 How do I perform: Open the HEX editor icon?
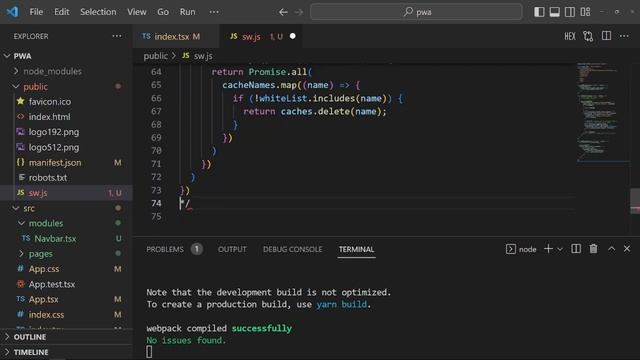click(570, 36)
